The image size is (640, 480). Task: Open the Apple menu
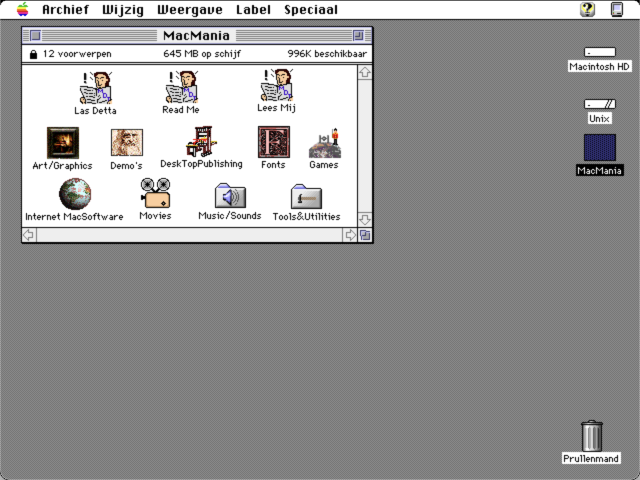click(23, 9)
